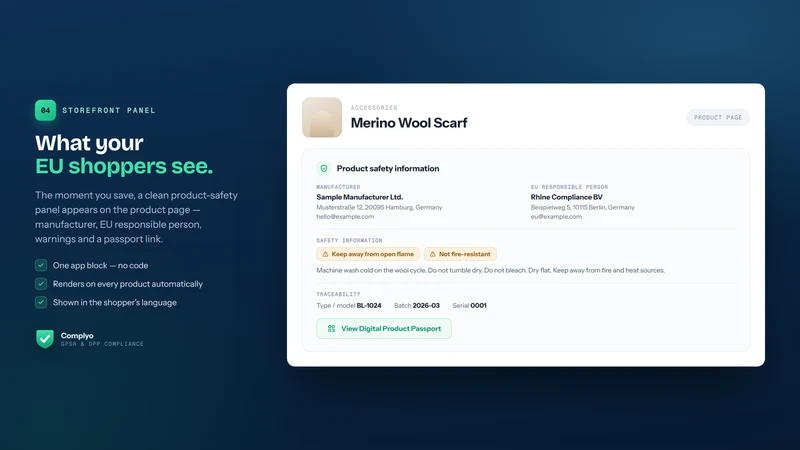Click the SAFETY INFORMATION section label
Image resolution: width=800 pixels, height=450 pixels.
pos(349,240)
